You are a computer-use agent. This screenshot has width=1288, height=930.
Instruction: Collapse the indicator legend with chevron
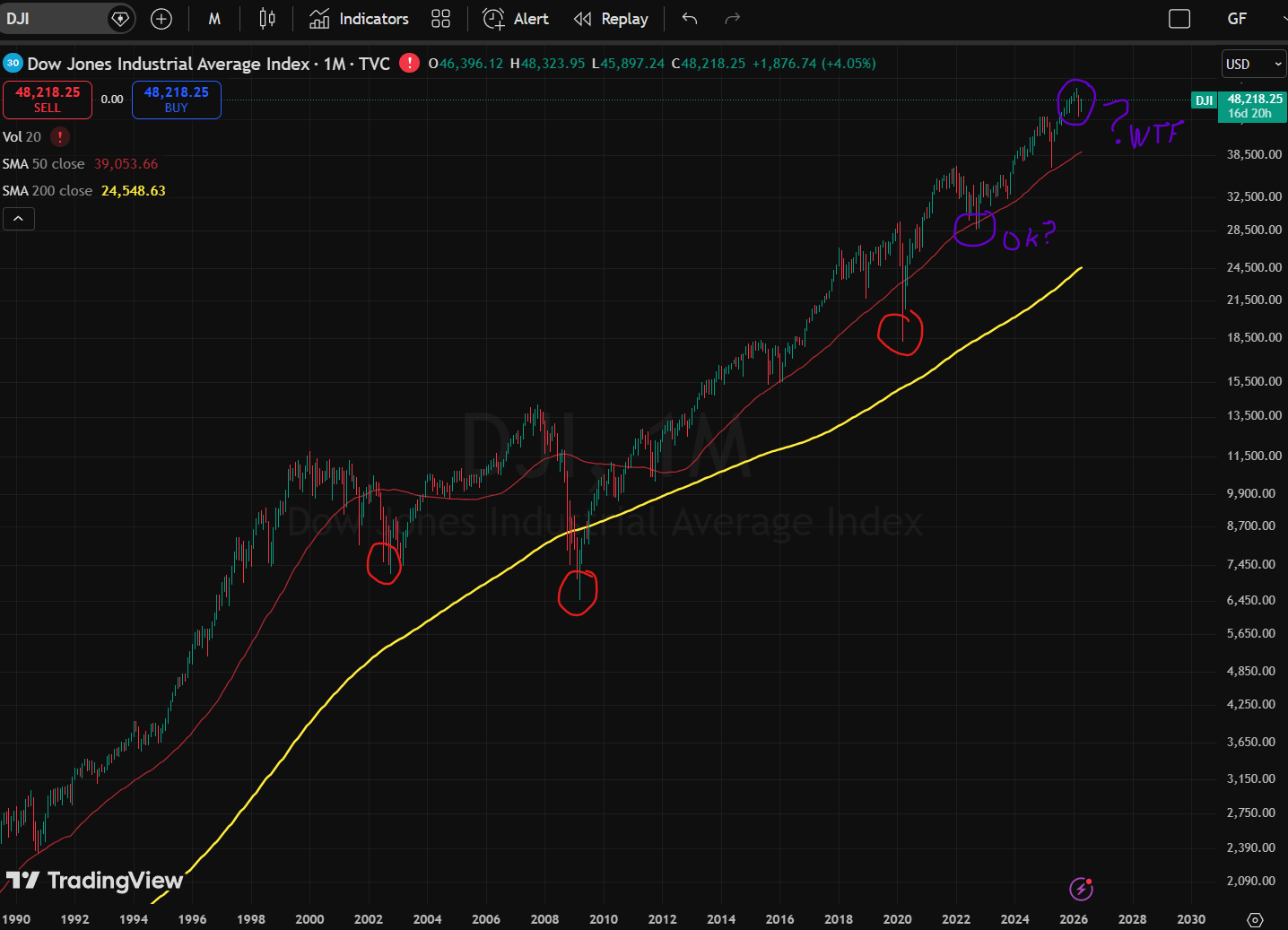pos(19,218)
